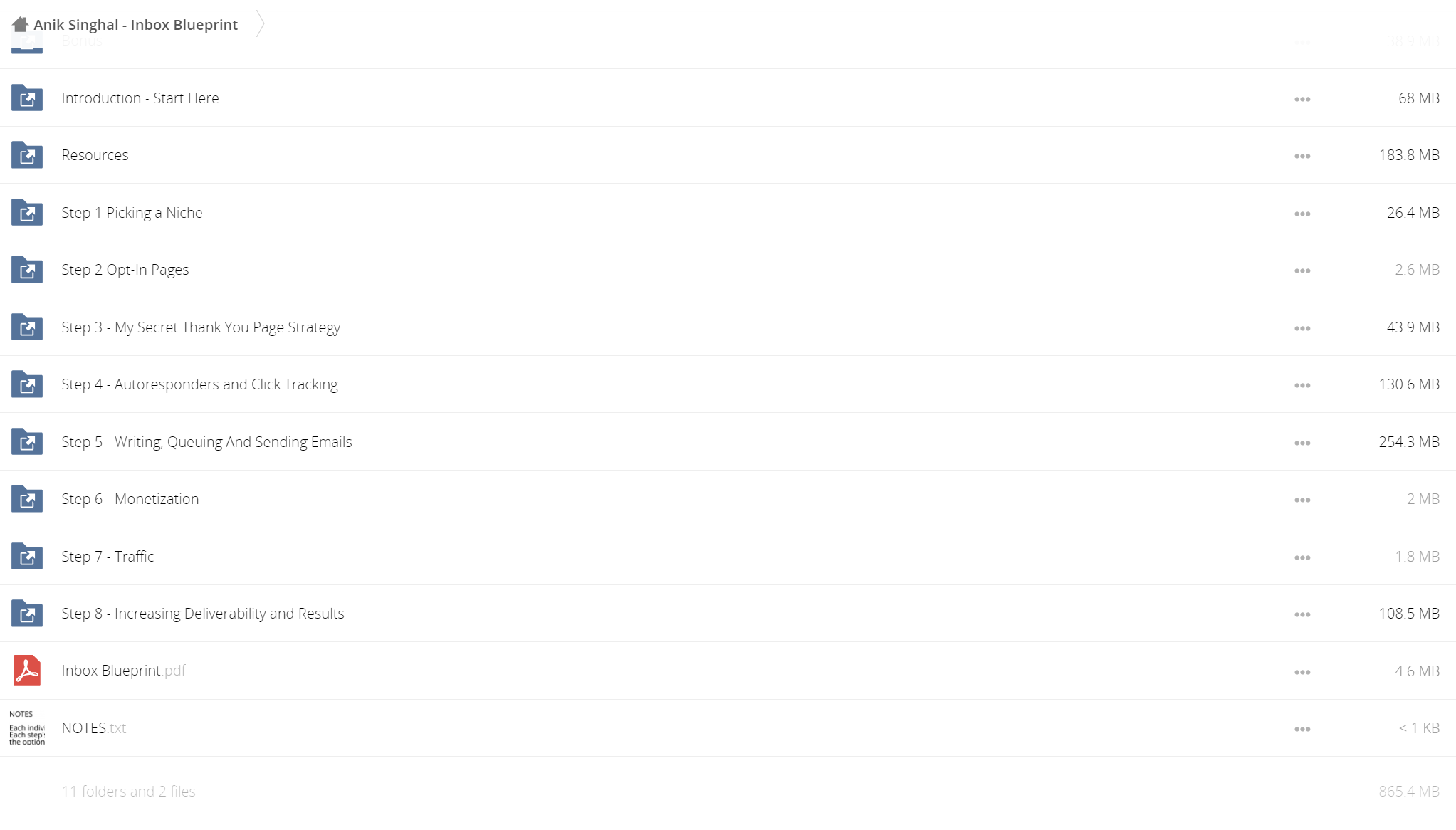Select Anik Singhal - Inbox Blueprint breadcrumb
The image size is (1456, 830).
click(x=136, y=25)
